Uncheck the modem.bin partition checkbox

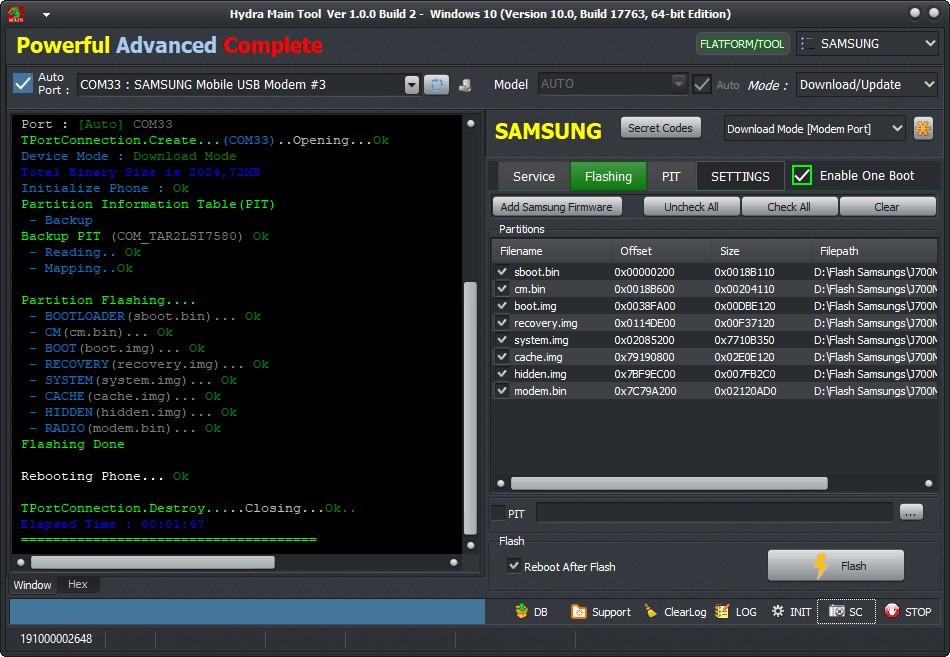point(502,390)
